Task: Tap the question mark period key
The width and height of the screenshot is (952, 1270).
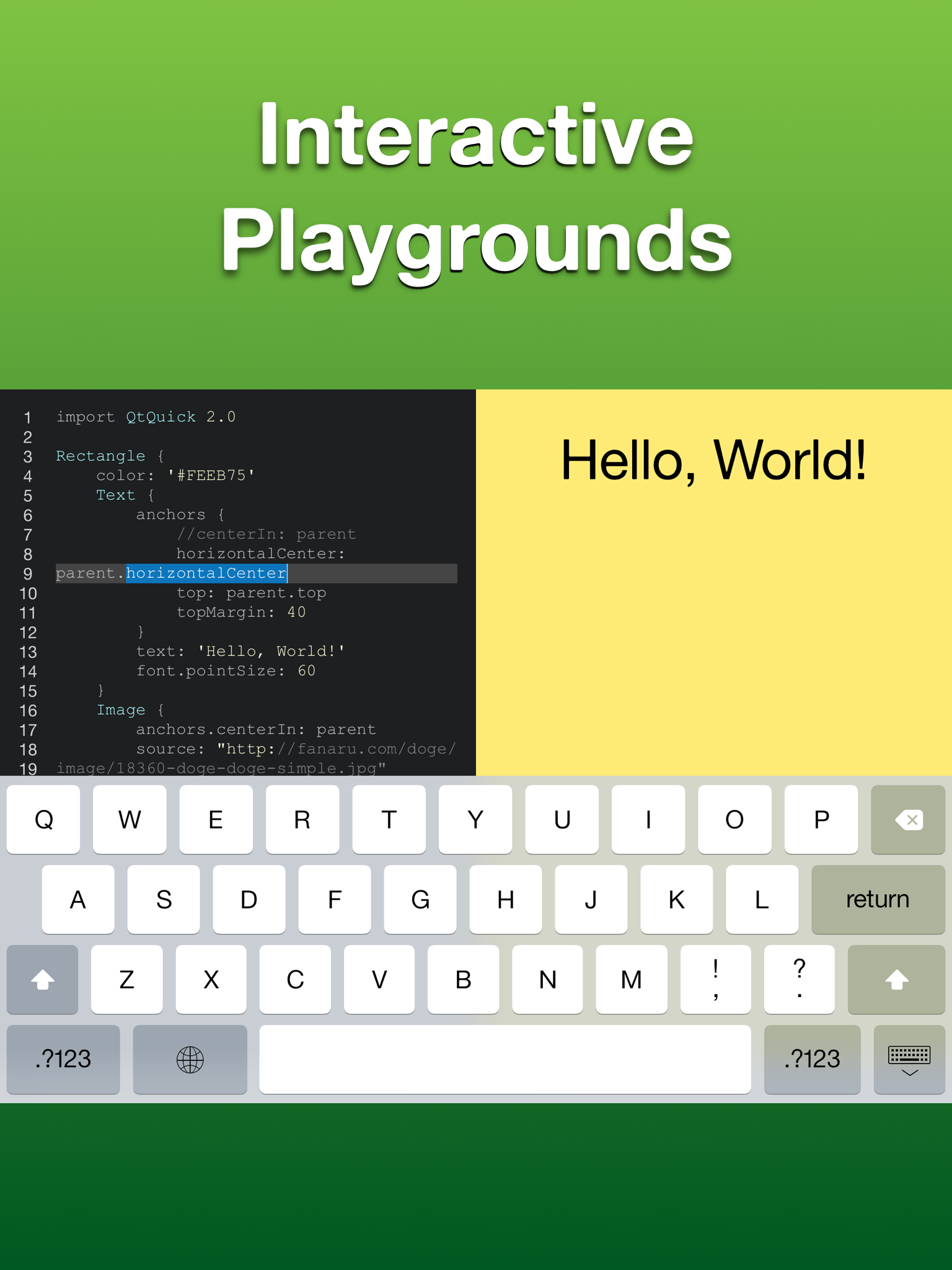Action: click(800, 980)
